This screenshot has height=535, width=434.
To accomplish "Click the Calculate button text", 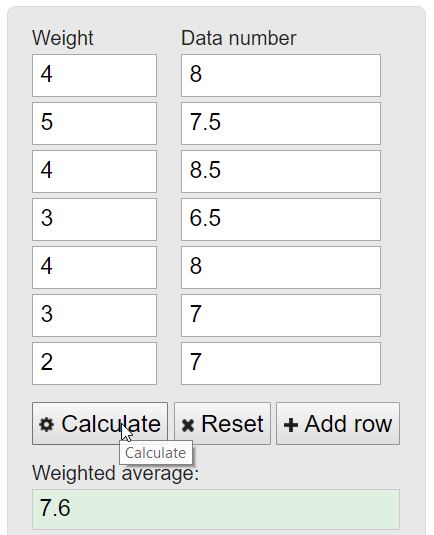I will (111, 424).
